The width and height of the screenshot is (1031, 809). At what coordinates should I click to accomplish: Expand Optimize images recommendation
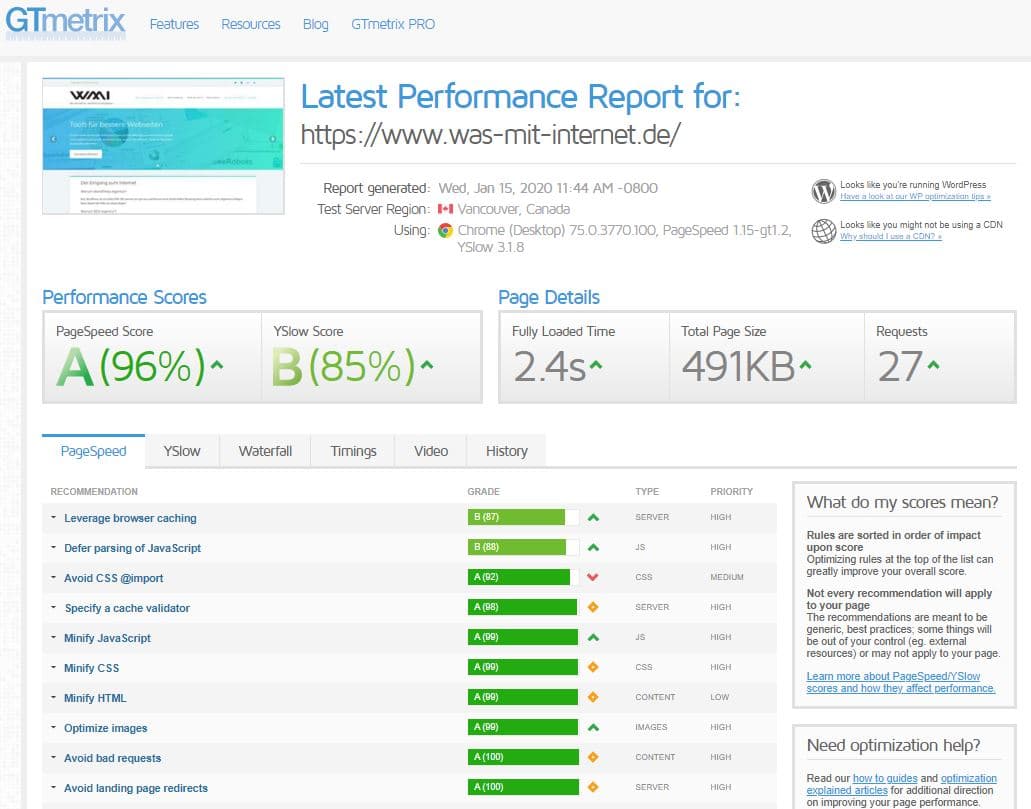coord(53,727)
